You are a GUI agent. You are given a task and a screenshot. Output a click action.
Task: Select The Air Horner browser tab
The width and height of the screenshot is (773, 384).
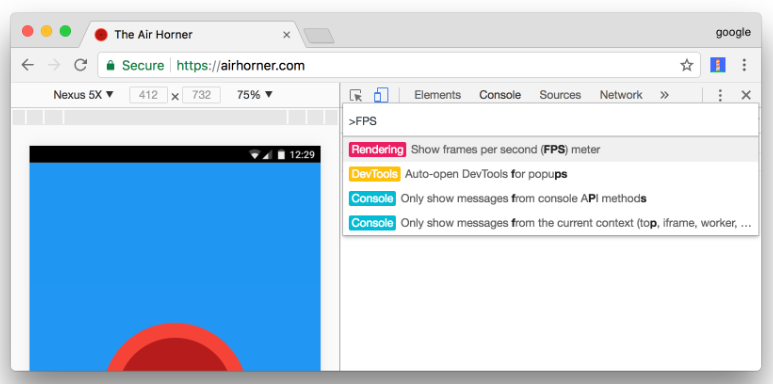pyautogui.click(x=192, y=35)
